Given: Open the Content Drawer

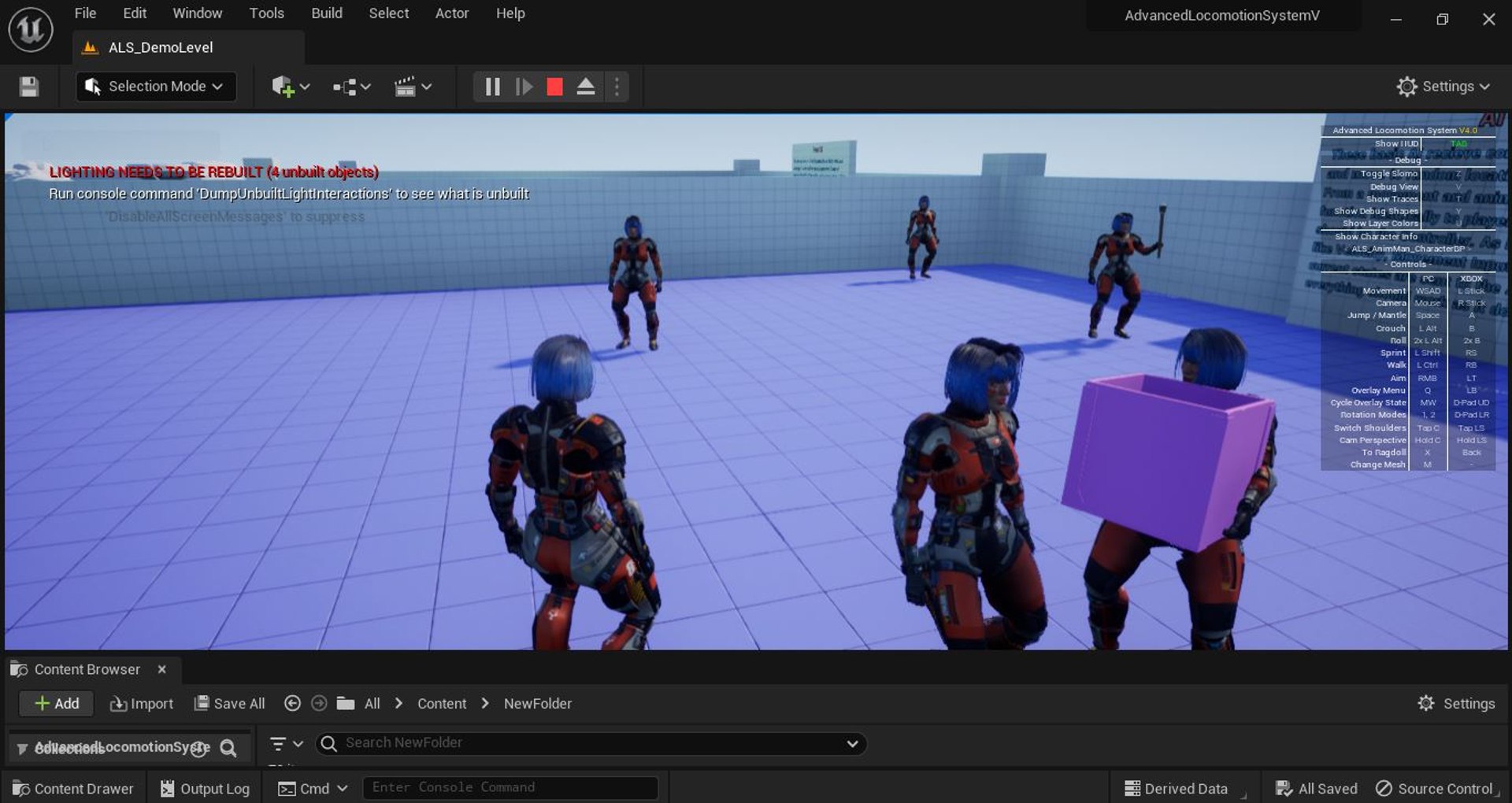Looking at the screenshot, I should coord(72,788).
